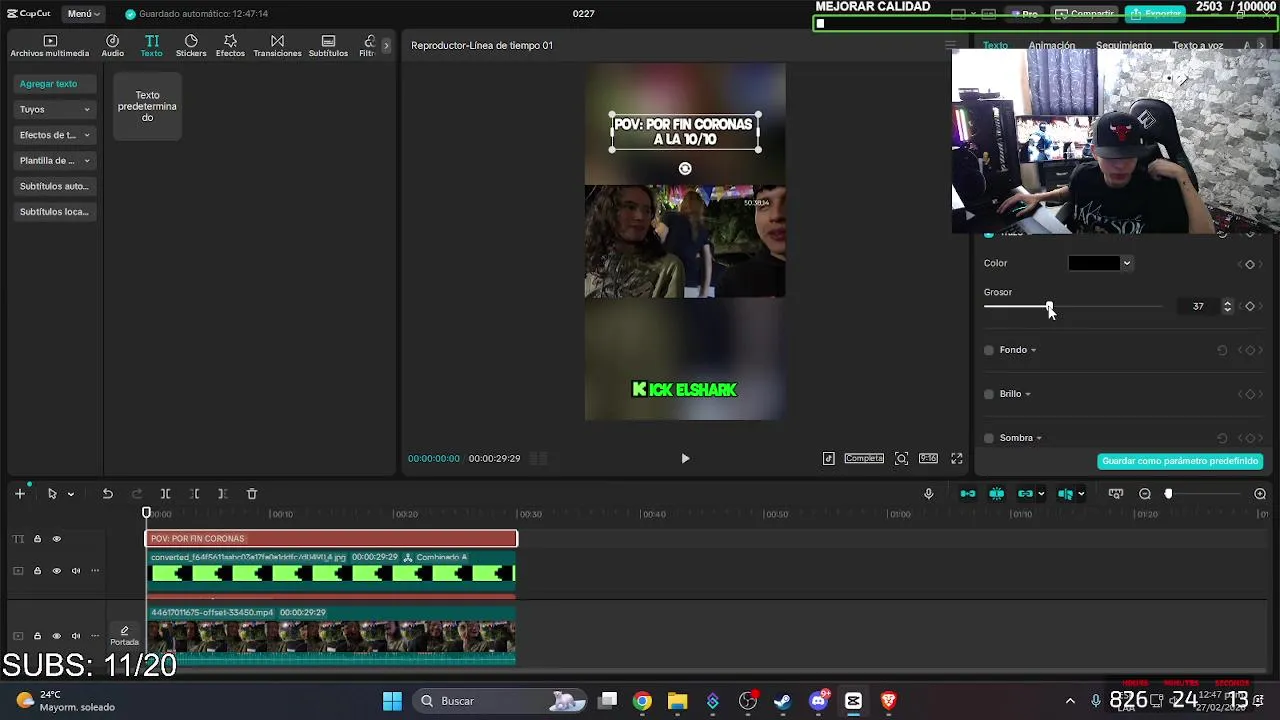Image resolution: width=1280 pixels, height=720 pixels.
Task: Open File Explorer from taskbar
Action: pyautogui.click(x=677, y=701)
